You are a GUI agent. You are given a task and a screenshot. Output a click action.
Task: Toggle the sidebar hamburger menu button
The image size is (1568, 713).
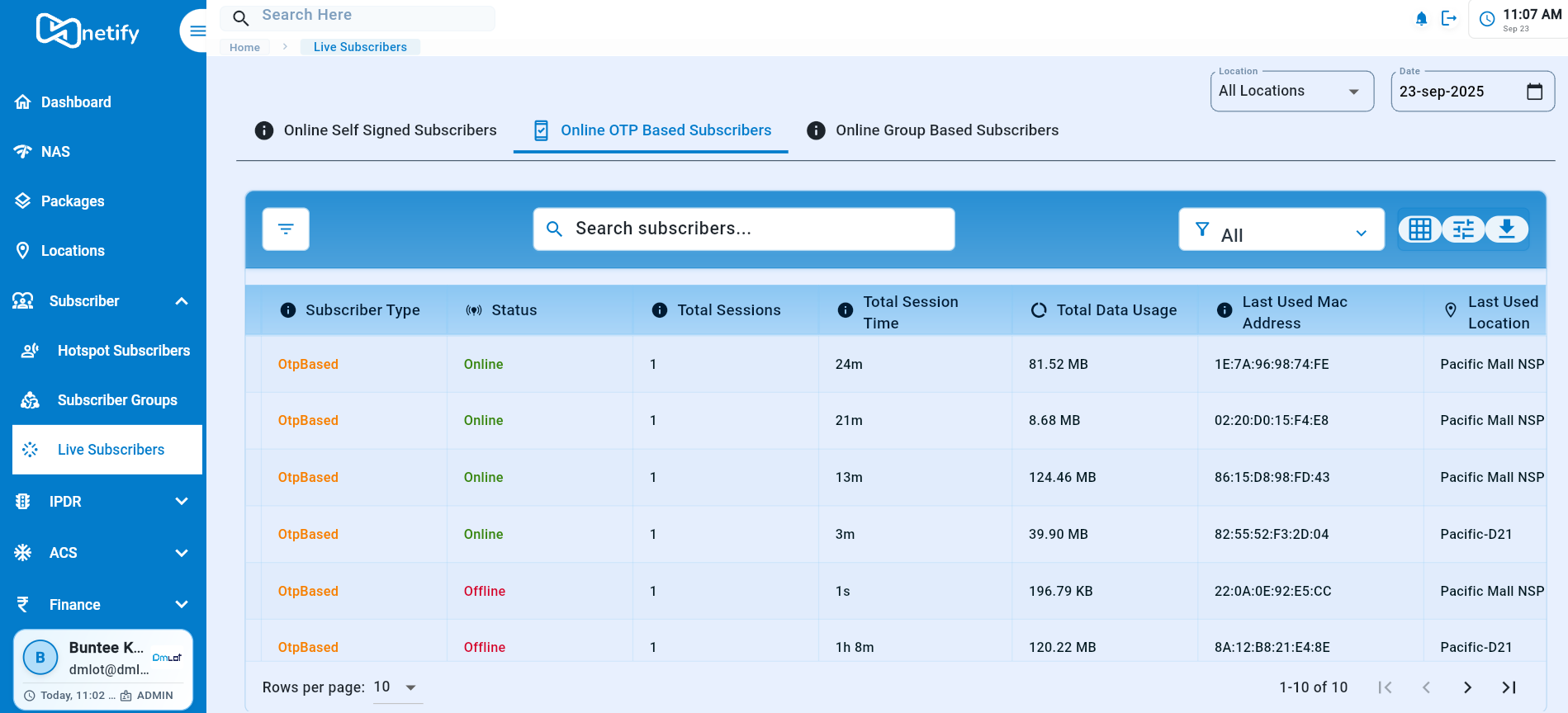pos(197,31)
